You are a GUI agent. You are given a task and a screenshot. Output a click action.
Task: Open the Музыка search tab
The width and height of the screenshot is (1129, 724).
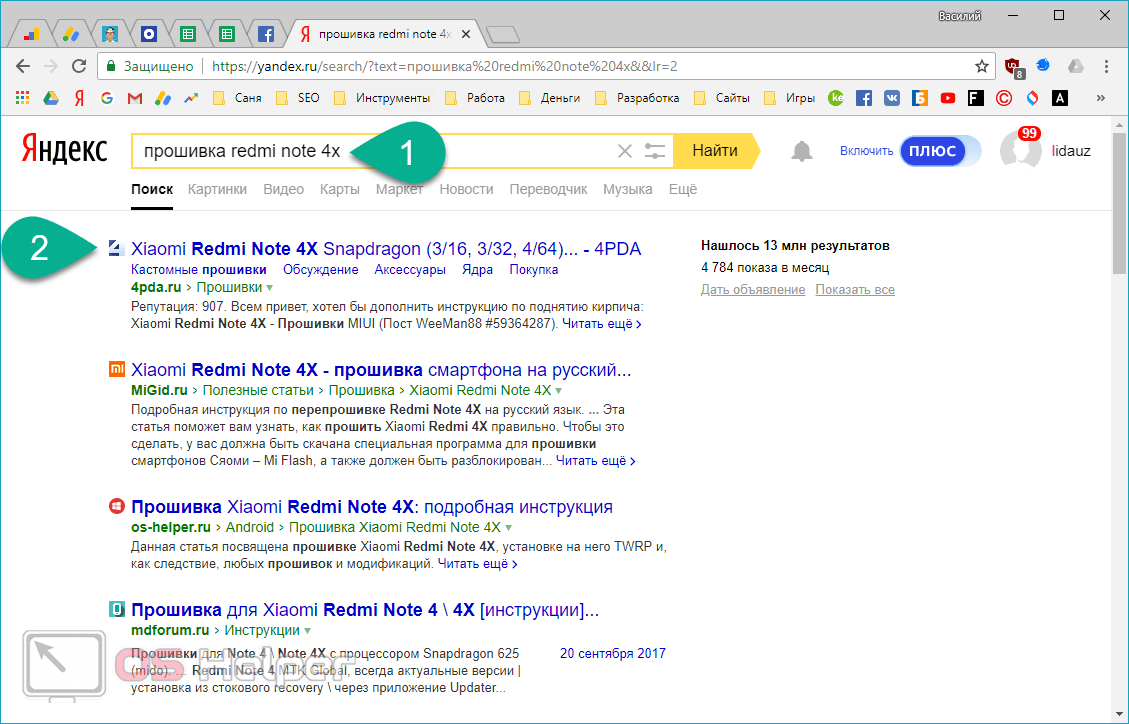(x=628, y=189)
